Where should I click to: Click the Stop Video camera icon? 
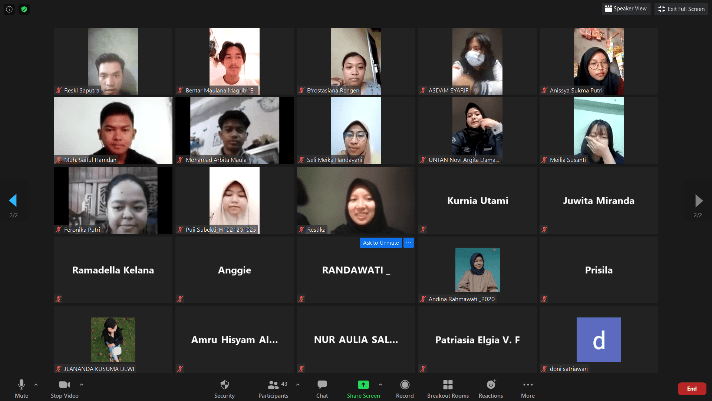(64, 385)
